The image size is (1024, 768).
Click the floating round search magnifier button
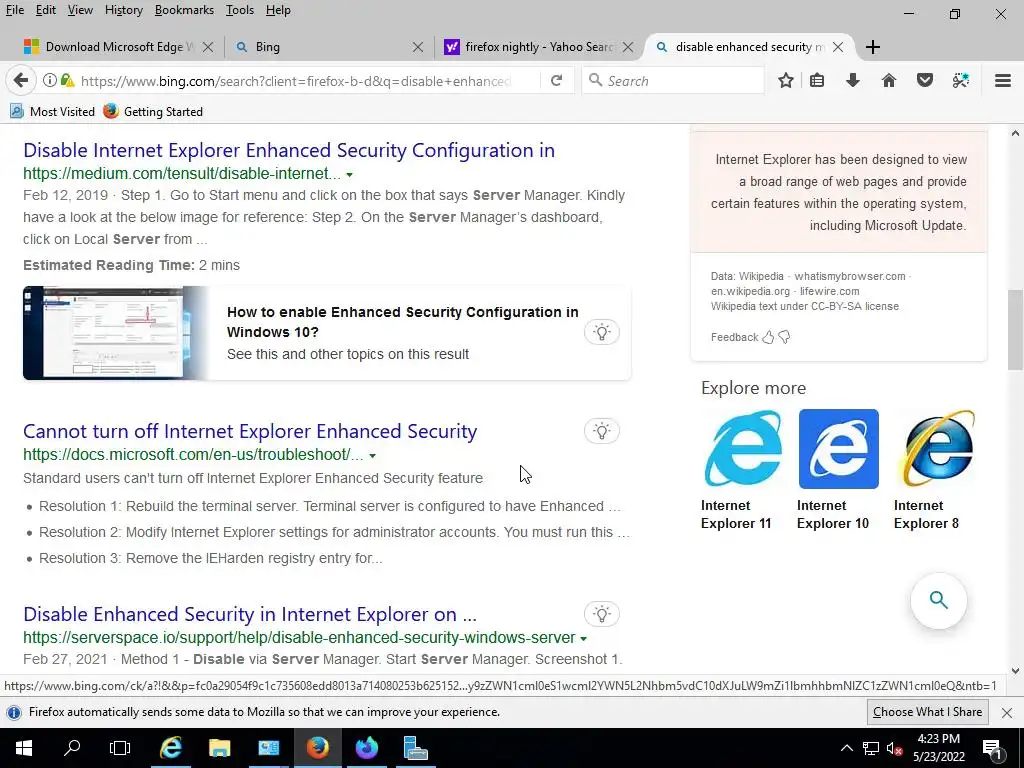coord(938,600)
